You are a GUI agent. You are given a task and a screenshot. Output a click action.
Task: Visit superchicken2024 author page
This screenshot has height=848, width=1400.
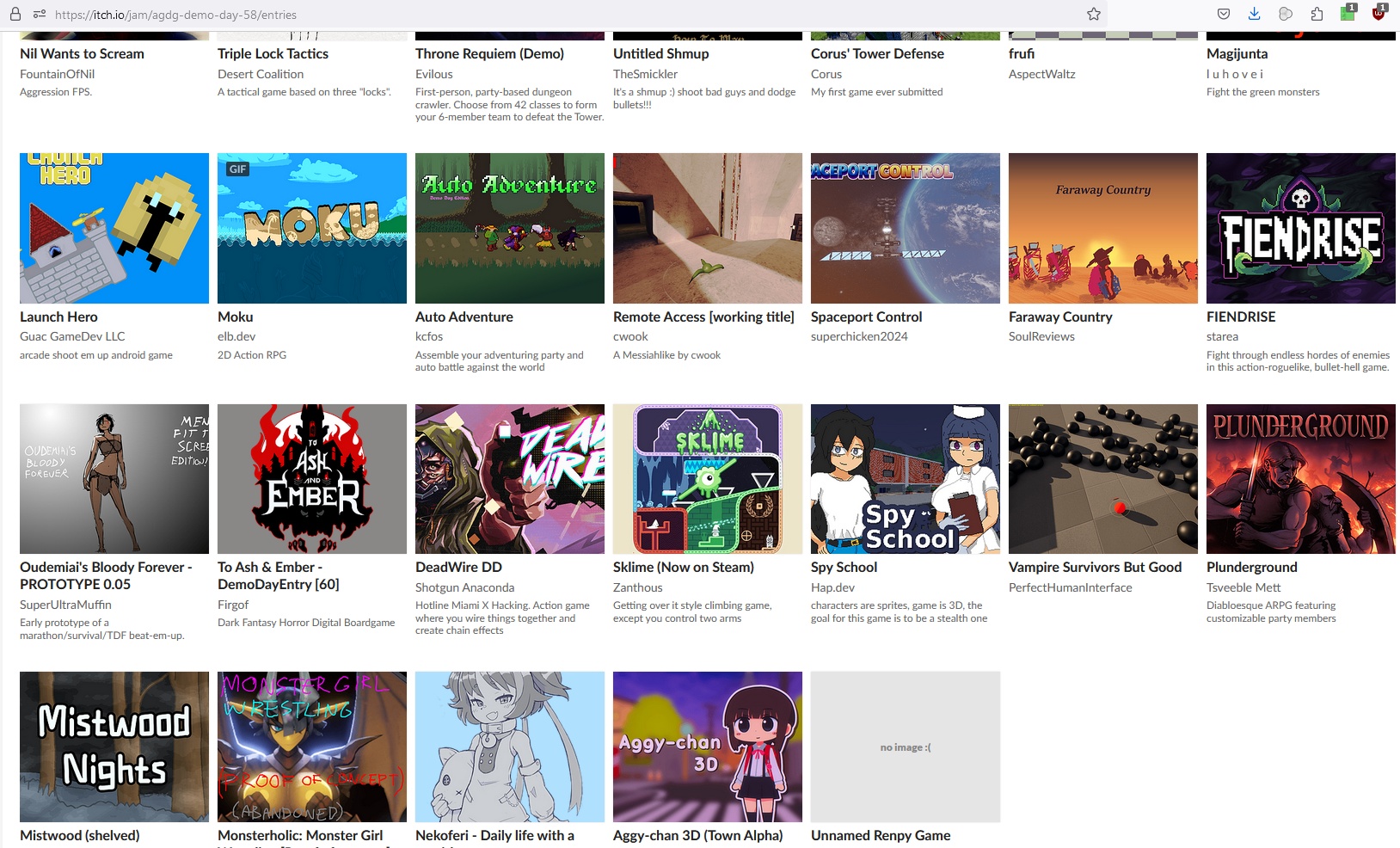[x=859, y=336]
